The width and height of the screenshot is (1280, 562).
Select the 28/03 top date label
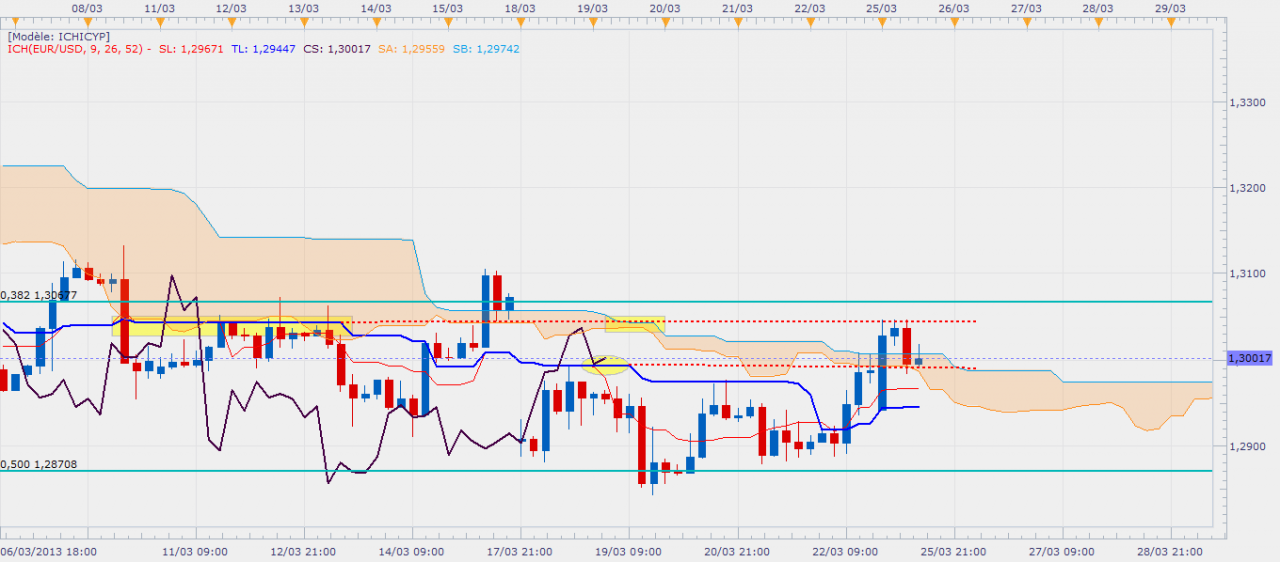point(1098,7)
